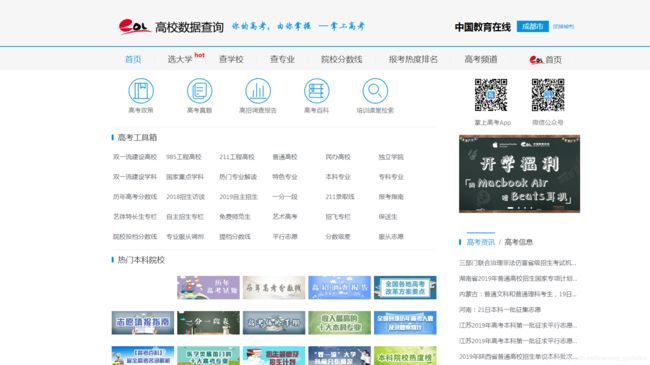Open the 报考指南 link

click(x=391, y=197)
